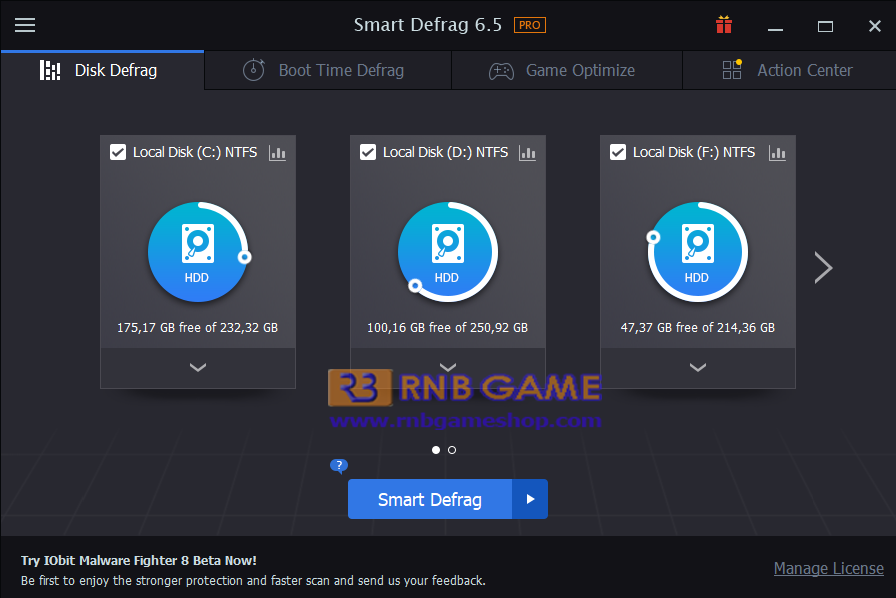This screenshot has height=598, width=896.
Task: Uncheck Local Disk (C:) NTFS checkbox
Action: coord(118,152)
